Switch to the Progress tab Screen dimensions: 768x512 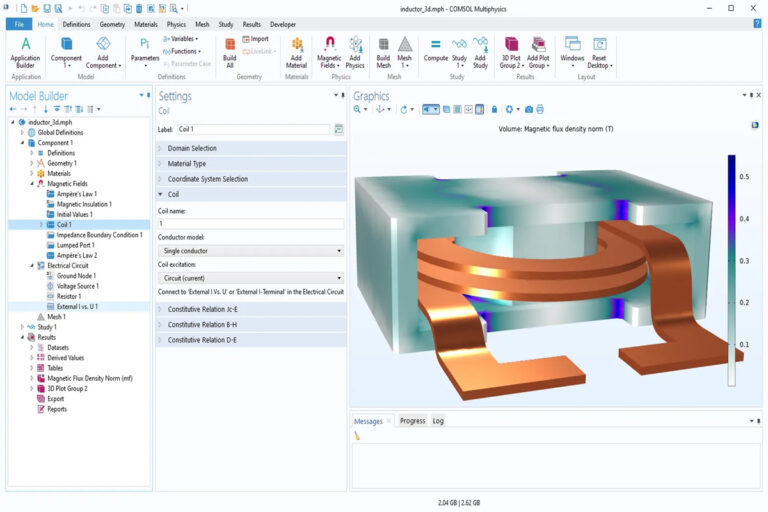(412, 421)
